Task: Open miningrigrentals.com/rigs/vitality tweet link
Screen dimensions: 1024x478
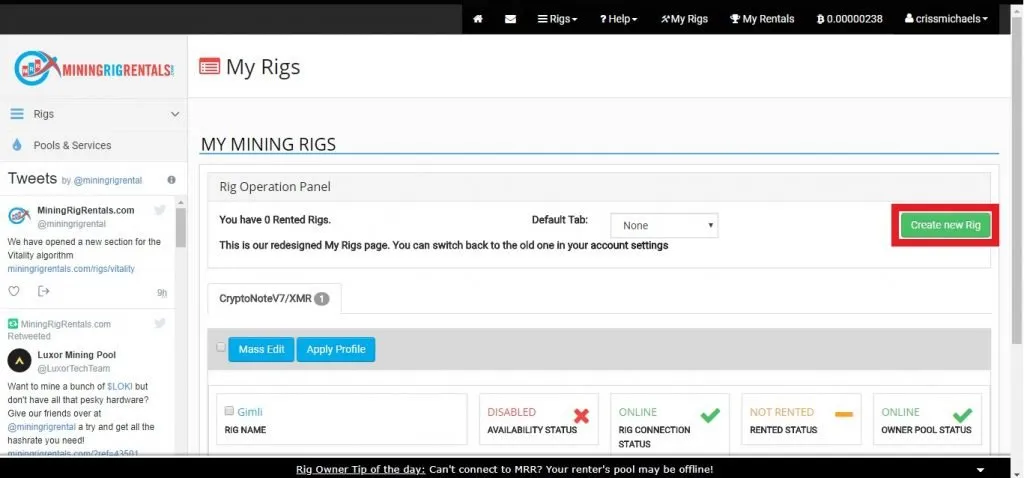Action: 71,269
